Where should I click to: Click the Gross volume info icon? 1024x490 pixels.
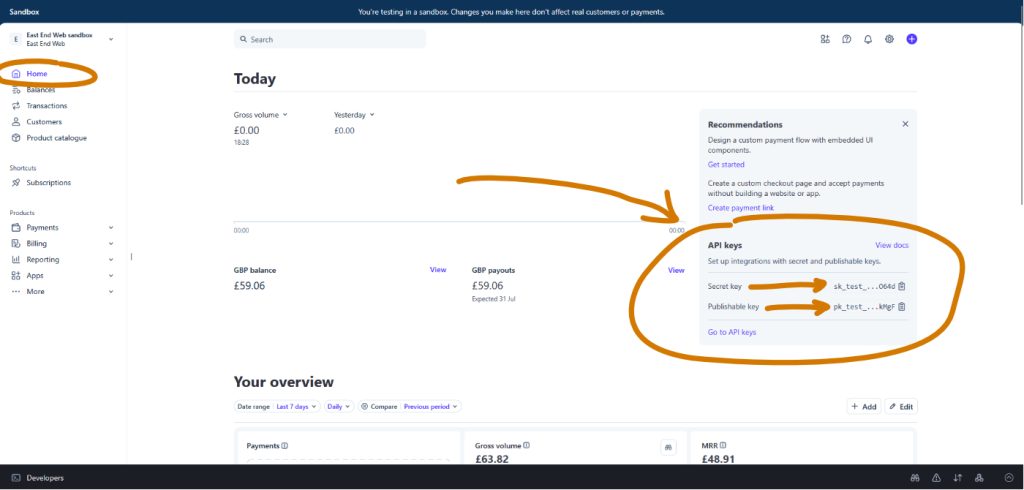coord(526,446)
